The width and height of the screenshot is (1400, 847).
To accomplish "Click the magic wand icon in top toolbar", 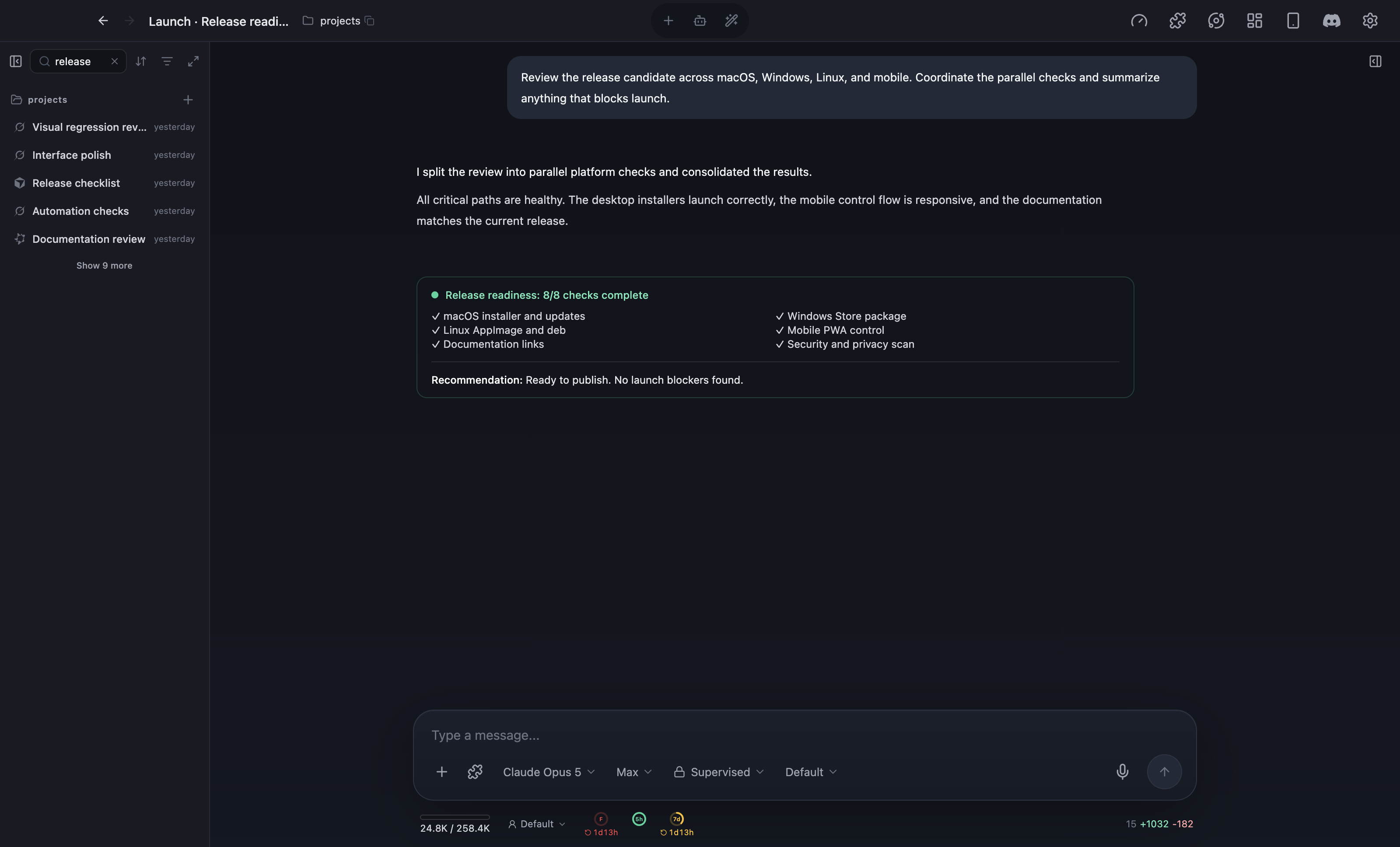I will point(731,21).
